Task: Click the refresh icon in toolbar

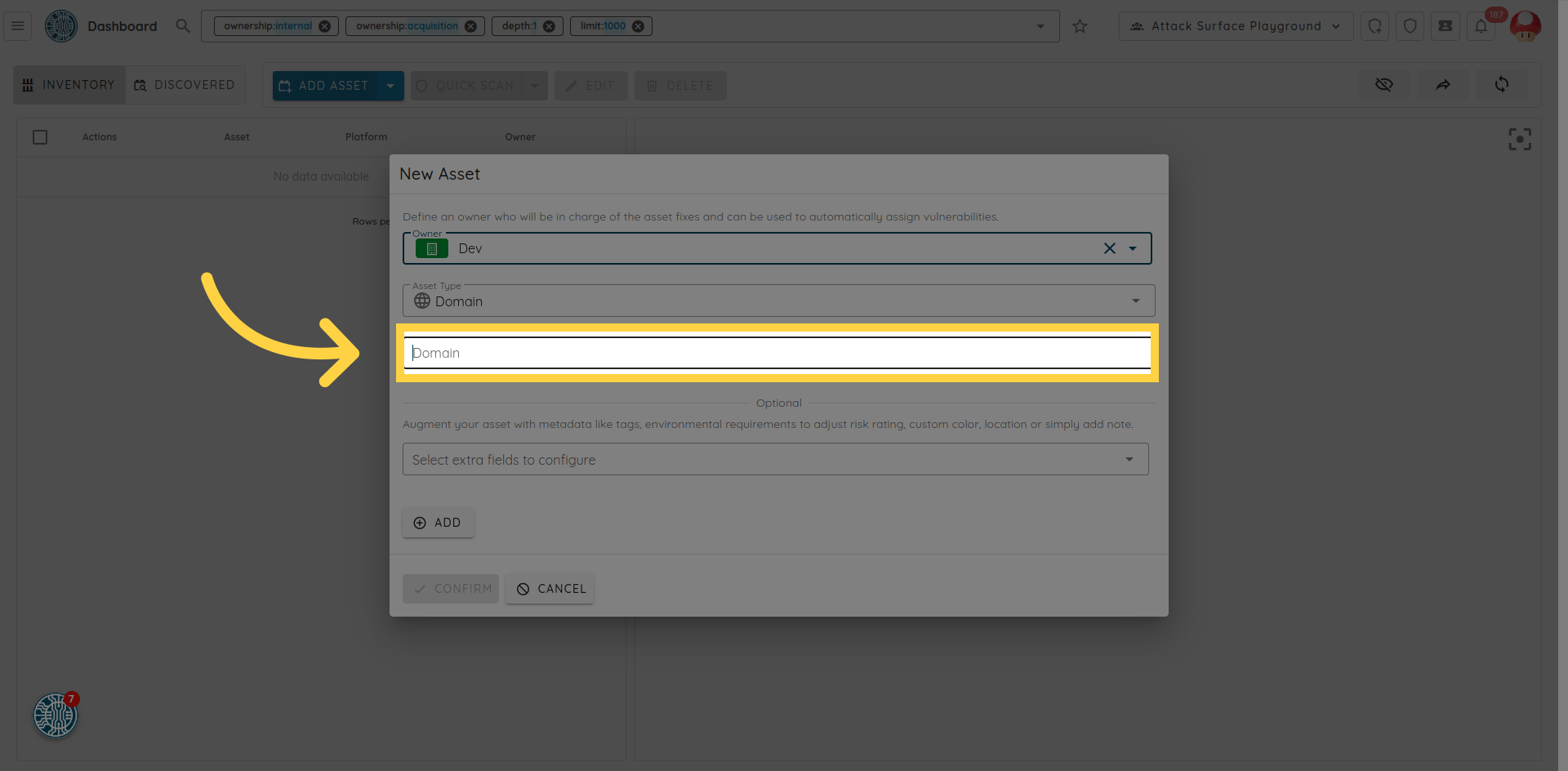Action: pos(1501,85)
